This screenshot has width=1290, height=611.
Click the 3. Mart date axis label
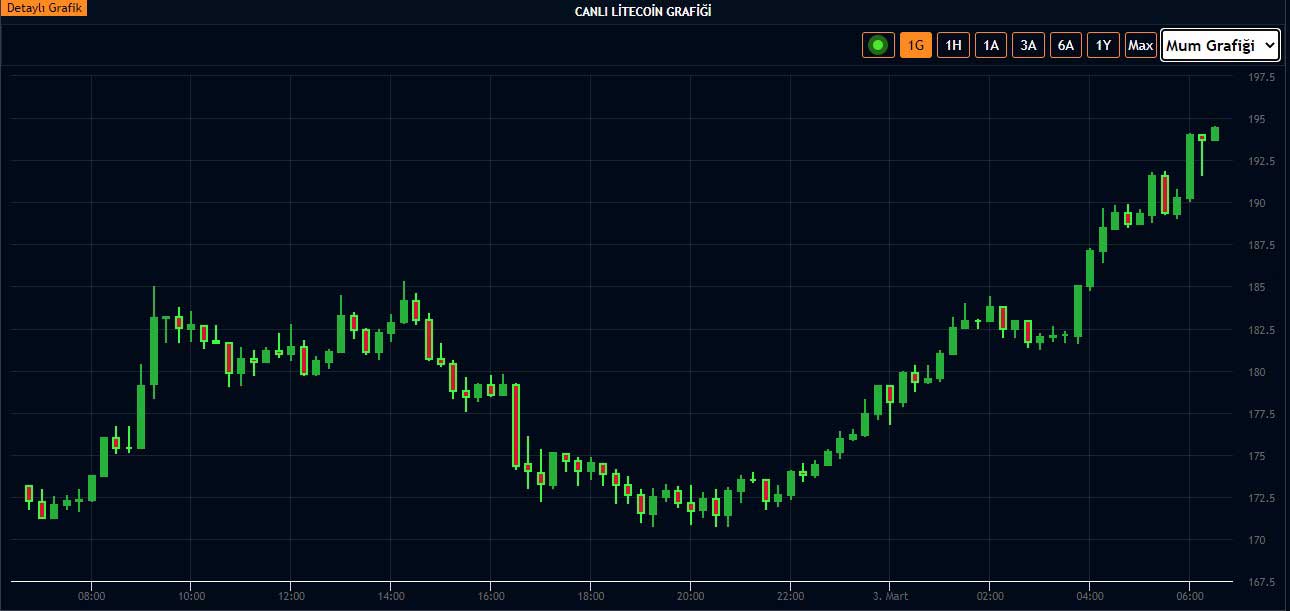tap(890, 595)
